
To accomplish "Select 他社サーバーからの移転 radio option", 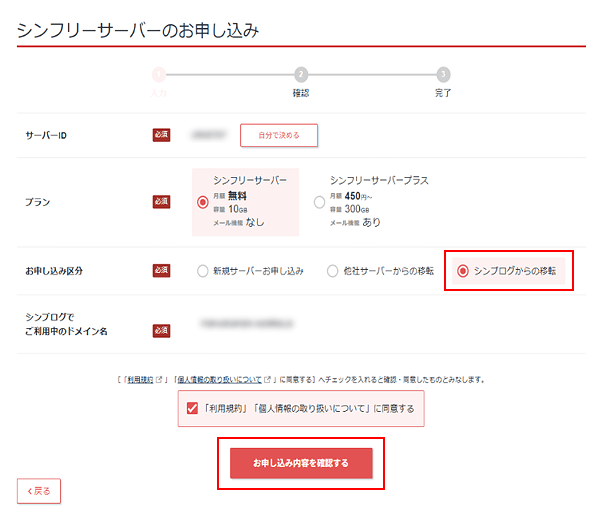I will pos(333,271).
